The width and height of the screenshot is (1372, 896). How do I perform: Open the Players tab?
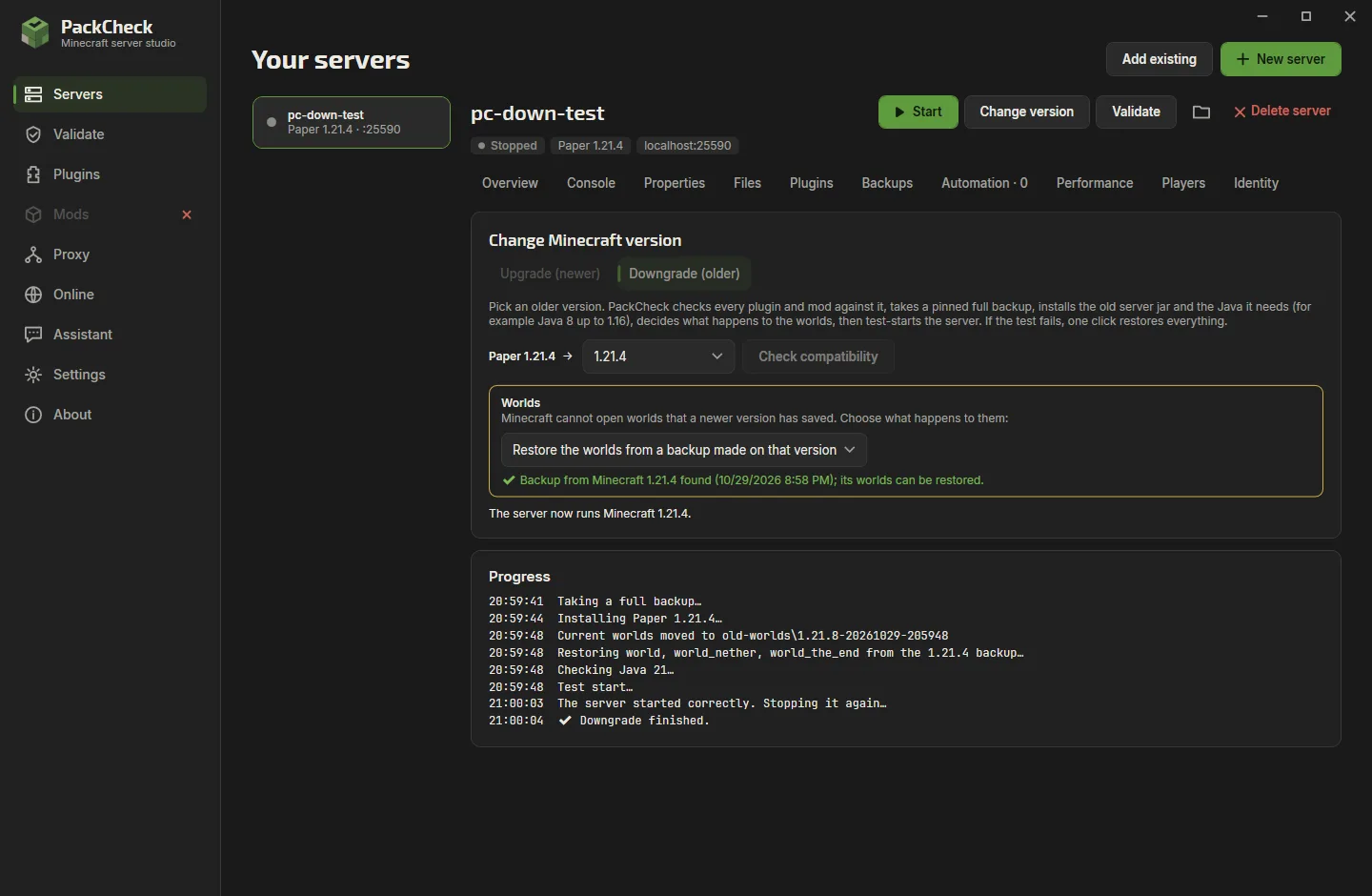(x=1183, y=183)
